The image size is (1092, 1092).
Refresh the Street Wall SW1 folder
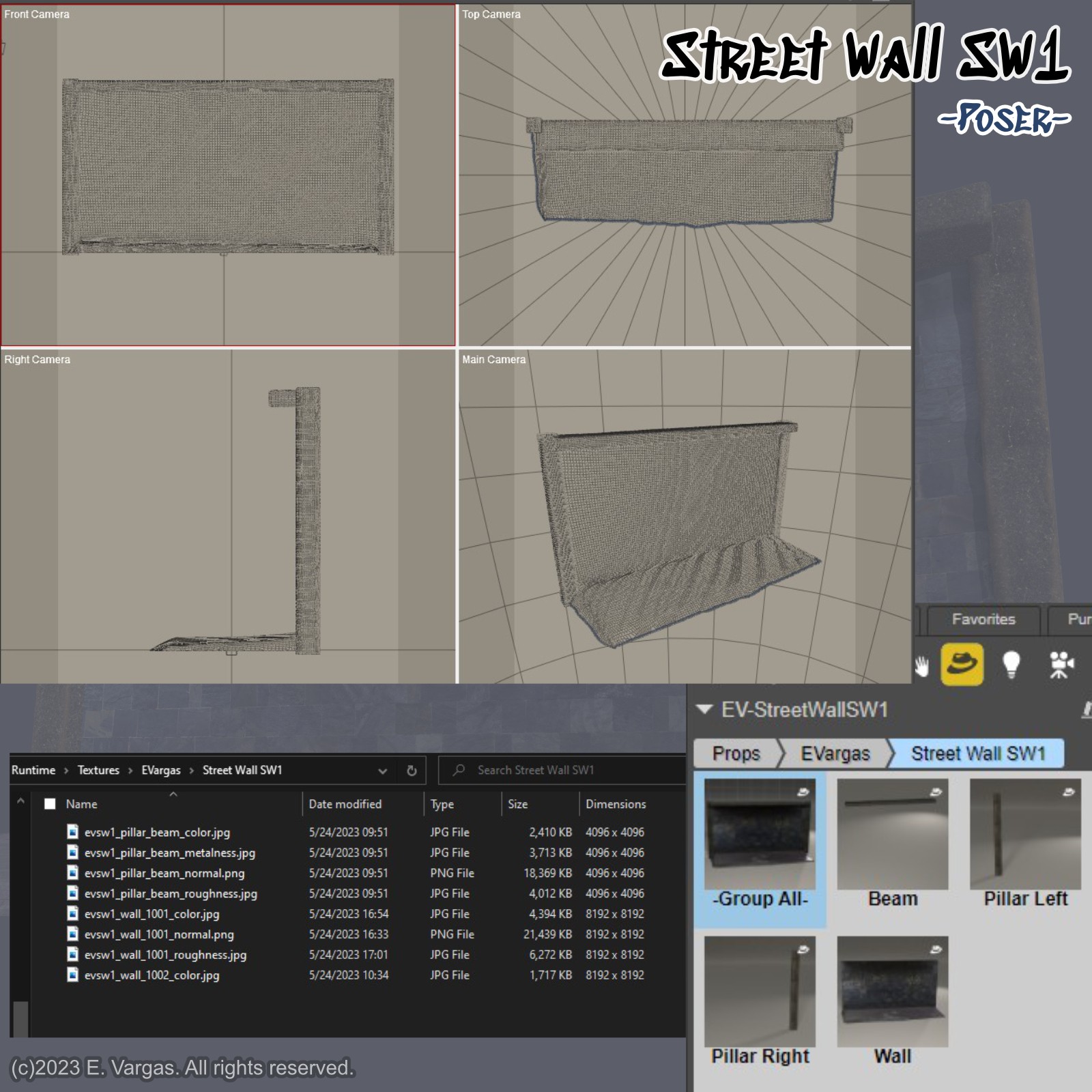[x=412, y=771]
